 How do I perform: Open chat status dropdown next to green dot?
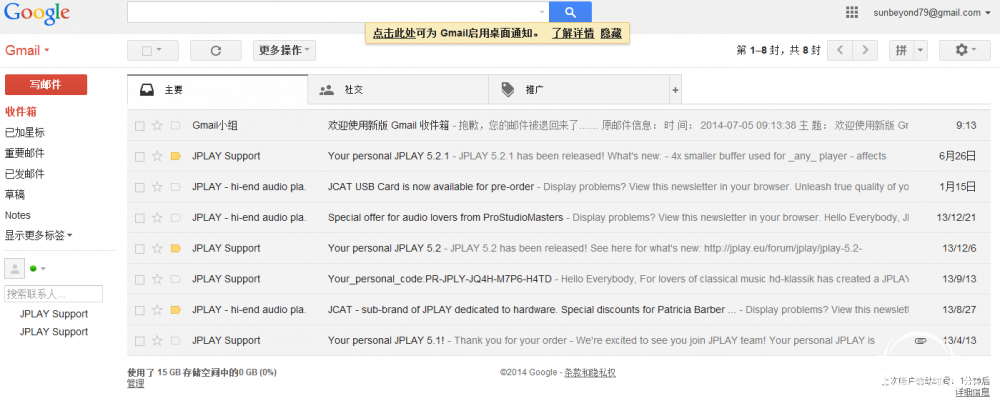[x=43, y=268]
